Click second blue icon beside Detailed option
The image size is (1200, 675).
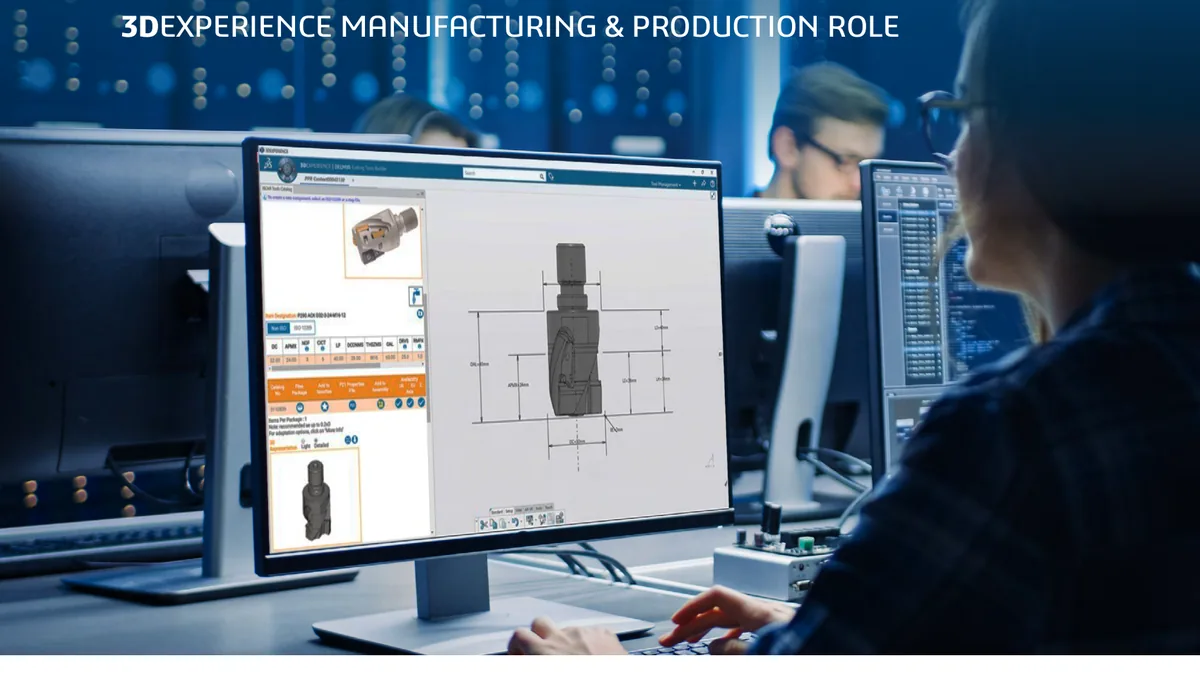355,439
